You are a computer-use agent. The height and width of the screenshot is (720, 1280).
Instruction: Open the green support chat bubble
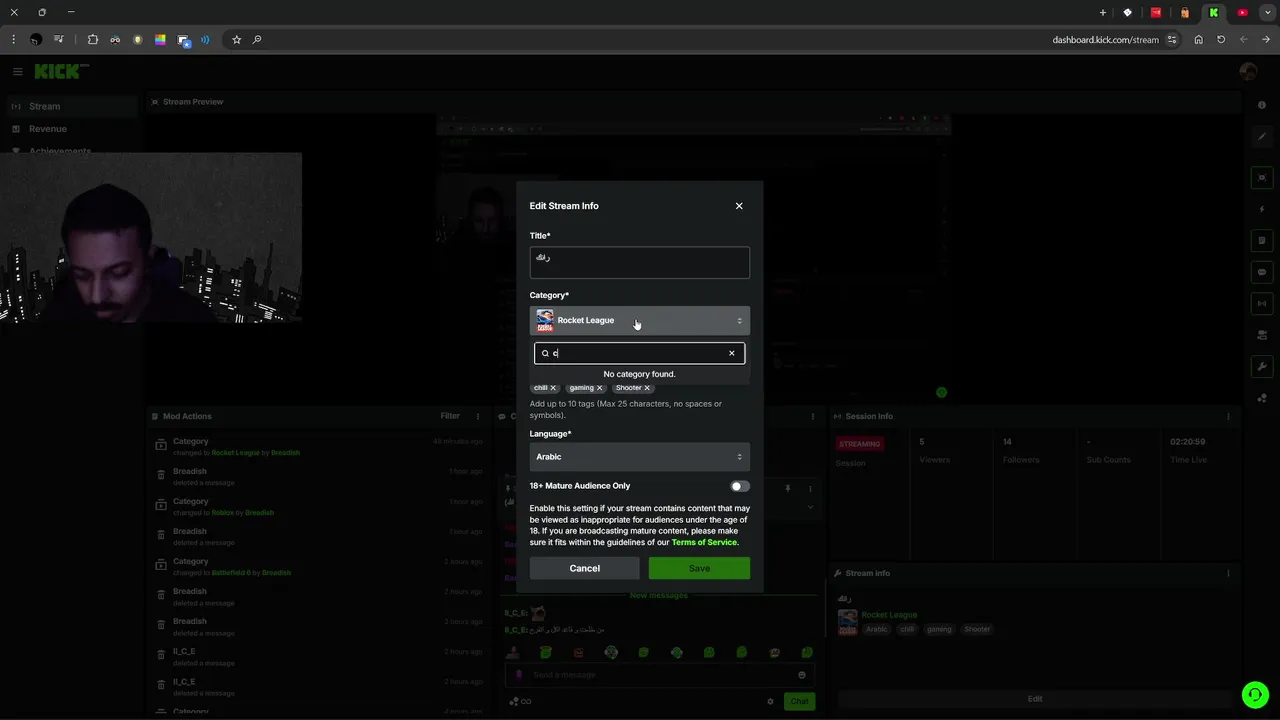[x=1254, y=694]
